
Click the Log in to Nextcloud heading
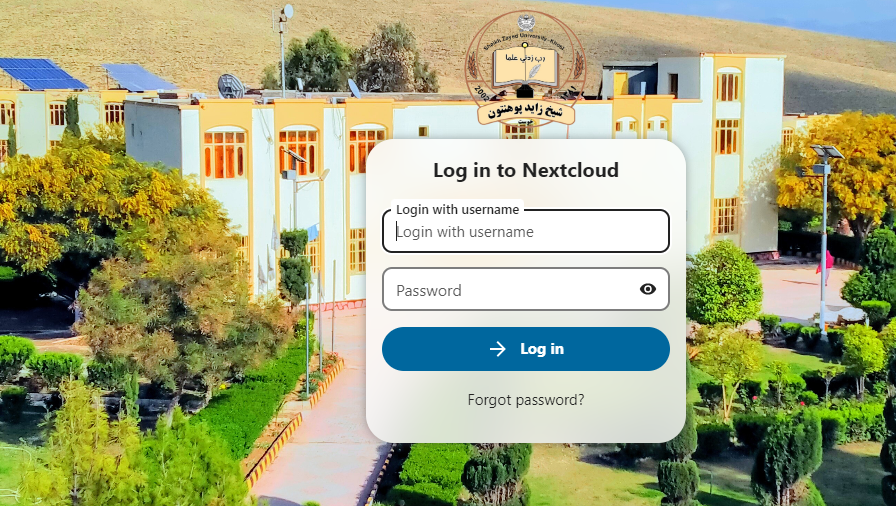[526, 170]
